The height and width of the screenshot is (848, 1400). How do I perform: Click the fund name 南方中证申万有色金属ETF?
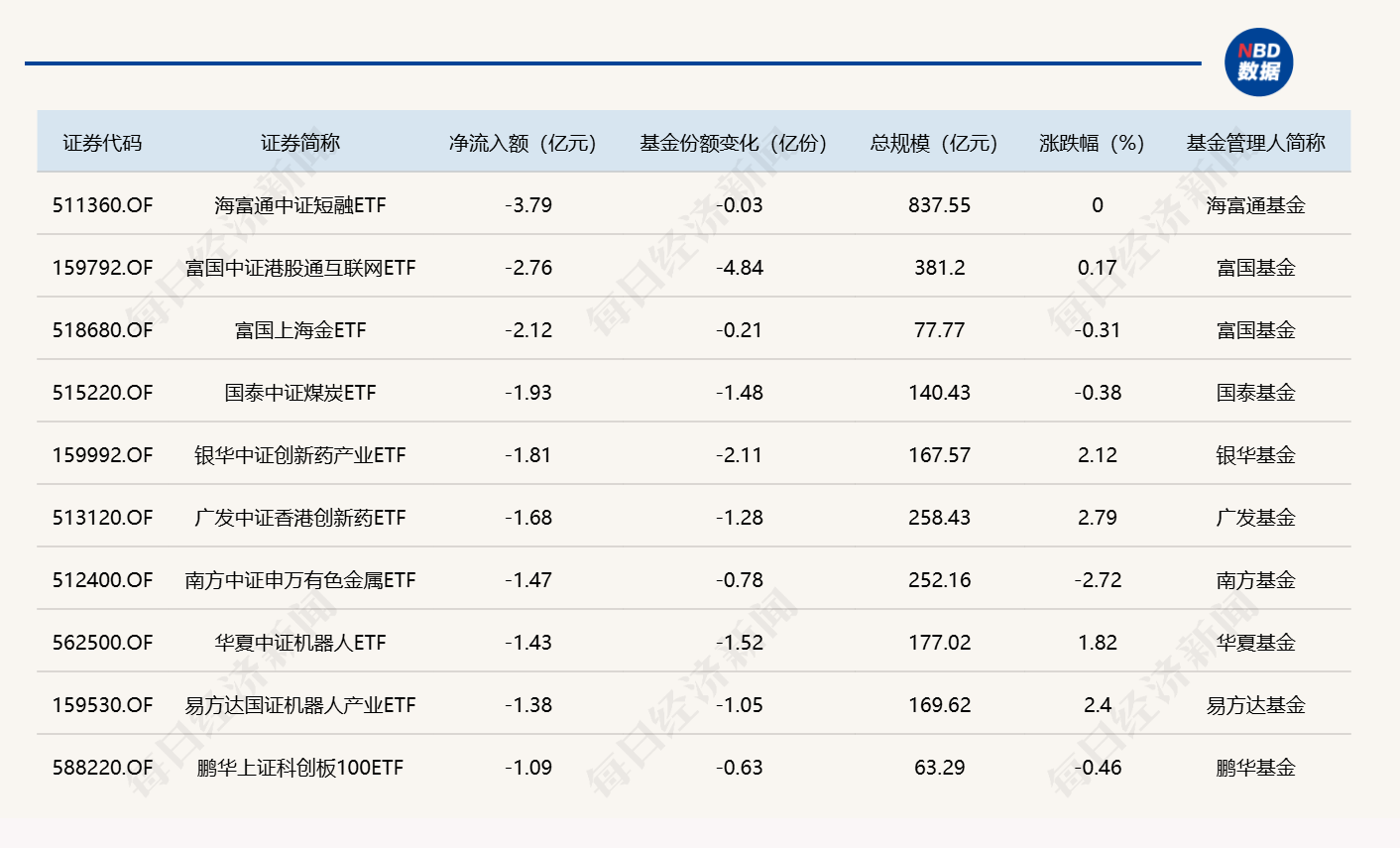[300, 580]
